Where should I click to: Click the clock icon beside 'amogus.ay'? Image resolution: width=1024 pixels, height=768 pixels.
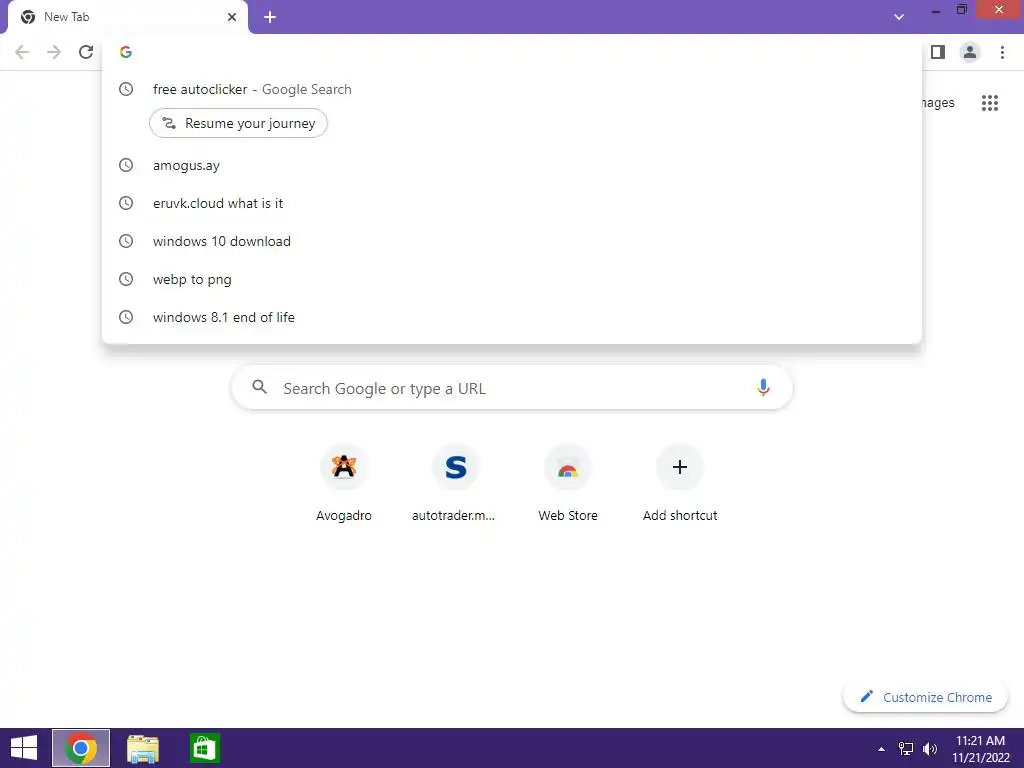coord(126,165)
